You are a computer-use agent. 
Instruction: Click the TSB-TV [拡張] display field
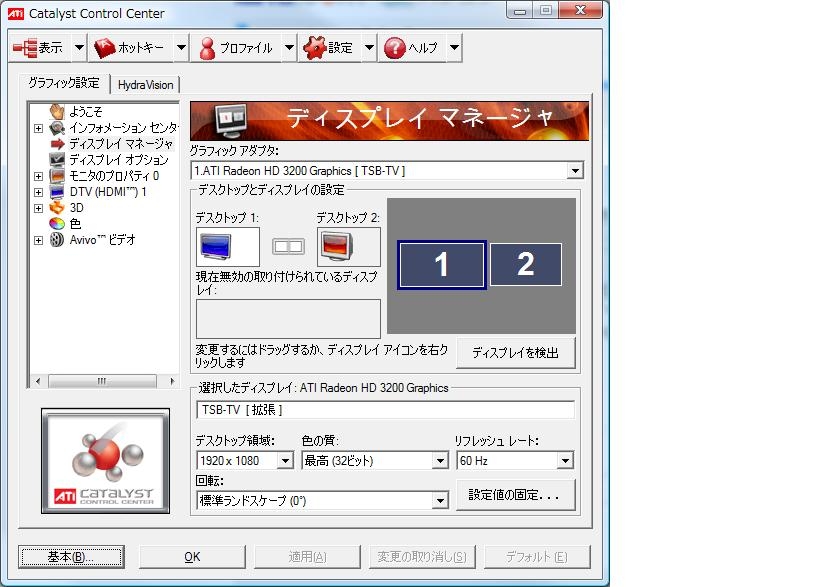(x=385, y=410)
